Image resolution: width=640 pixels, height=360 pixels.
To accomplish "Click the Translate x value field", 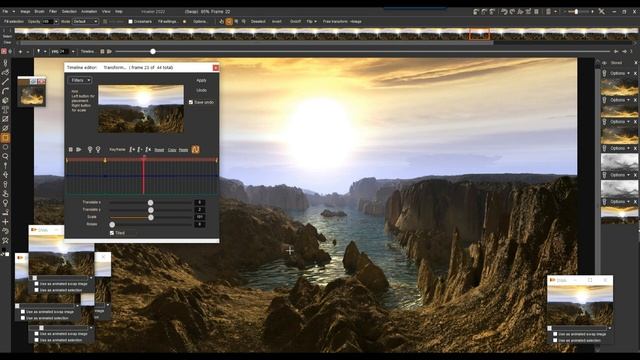I will point(200,202).
